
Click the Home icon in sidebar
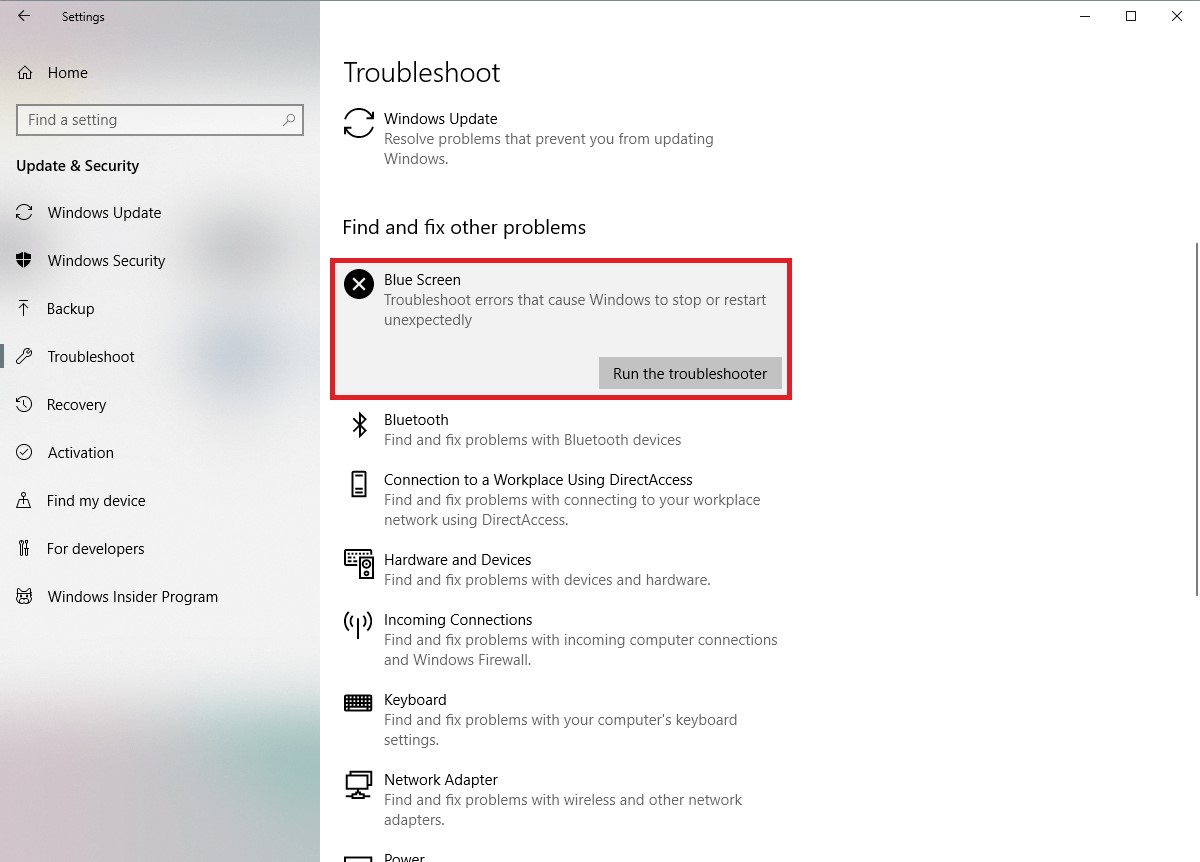[25, 73]
